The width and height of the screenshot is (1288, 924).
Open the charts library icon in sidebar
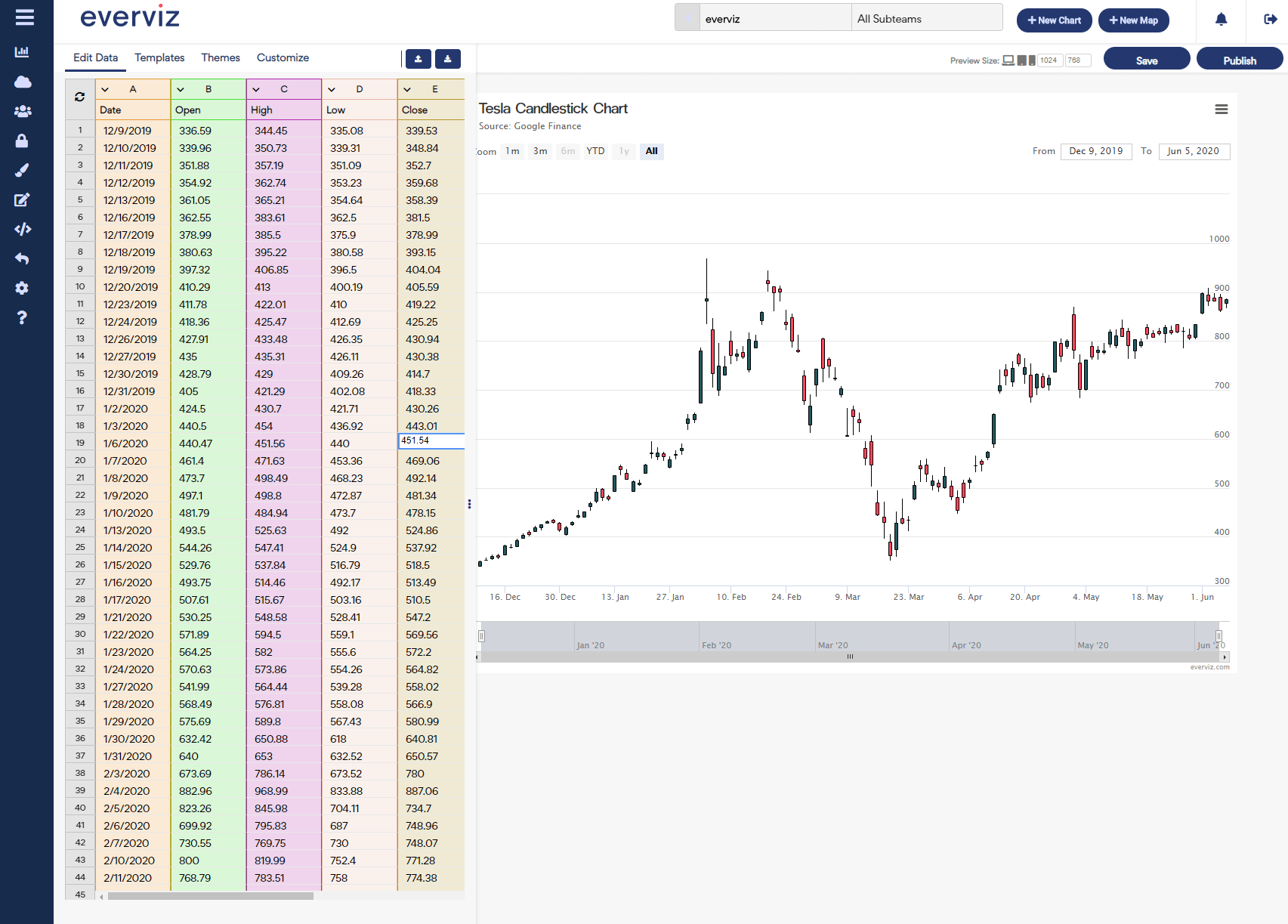coord(22,51)
